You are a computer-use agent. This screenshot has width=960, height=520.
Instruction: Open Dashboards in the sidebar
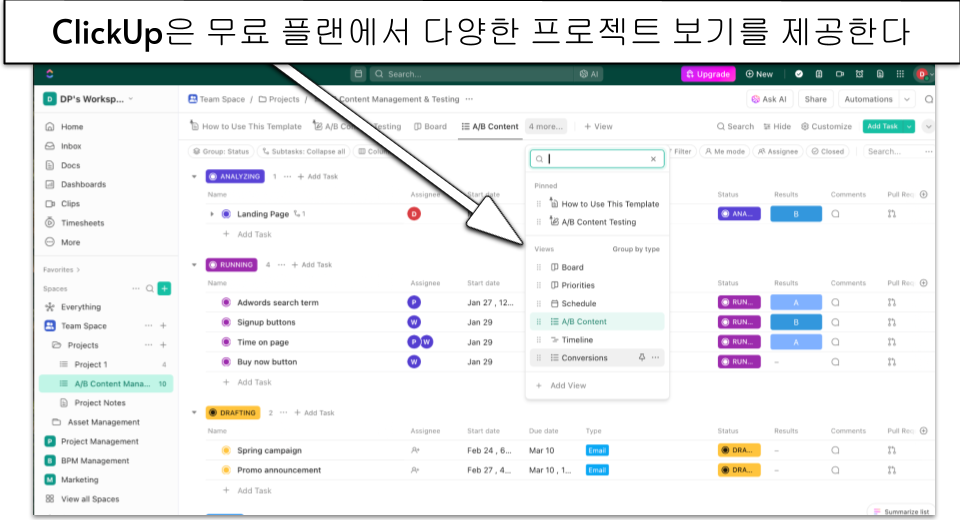pyautogui.click(x=82, y=184)
